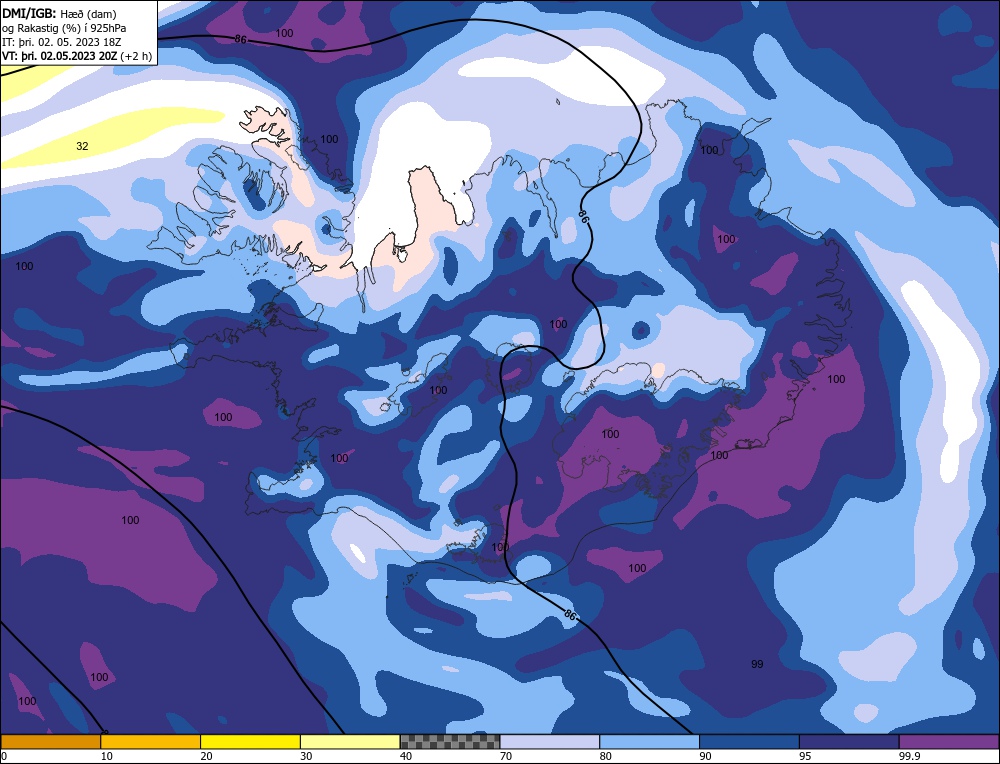Click the '99.9' legend tick label

click(908, 756)
